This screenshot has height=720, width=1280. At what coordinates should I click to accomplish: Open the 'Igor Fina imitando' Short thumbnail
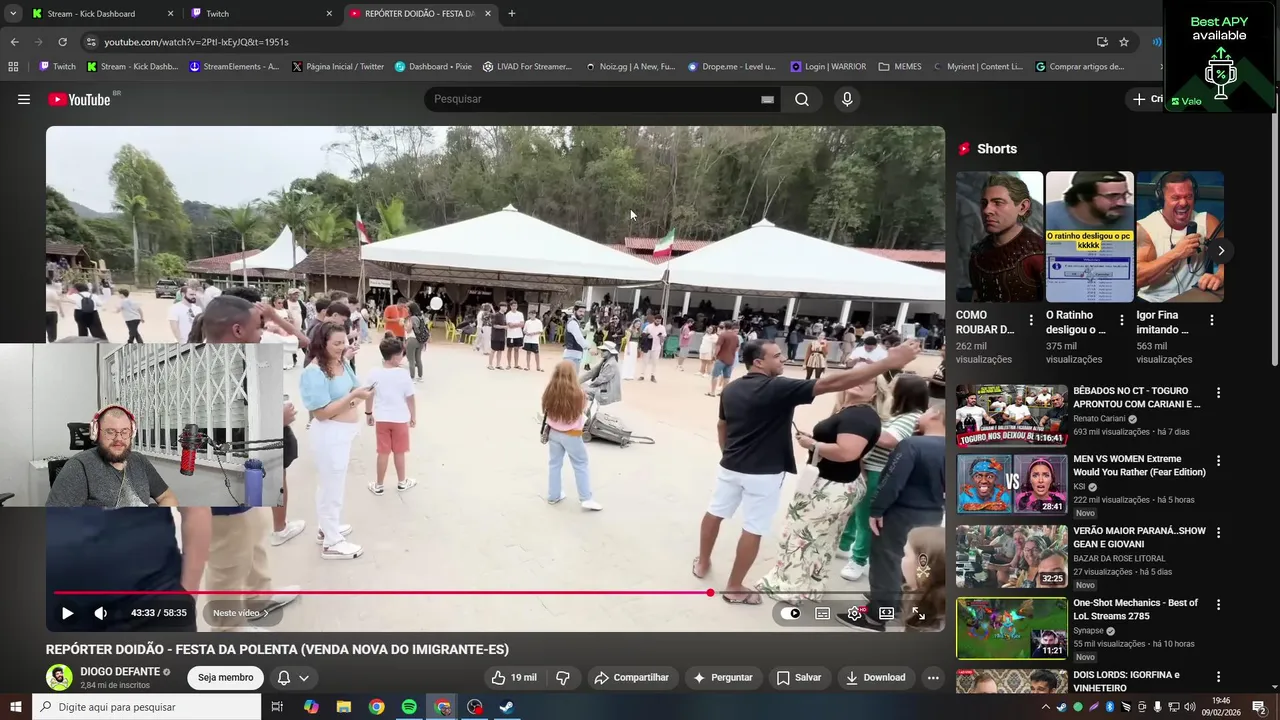tap(1180, 237)
